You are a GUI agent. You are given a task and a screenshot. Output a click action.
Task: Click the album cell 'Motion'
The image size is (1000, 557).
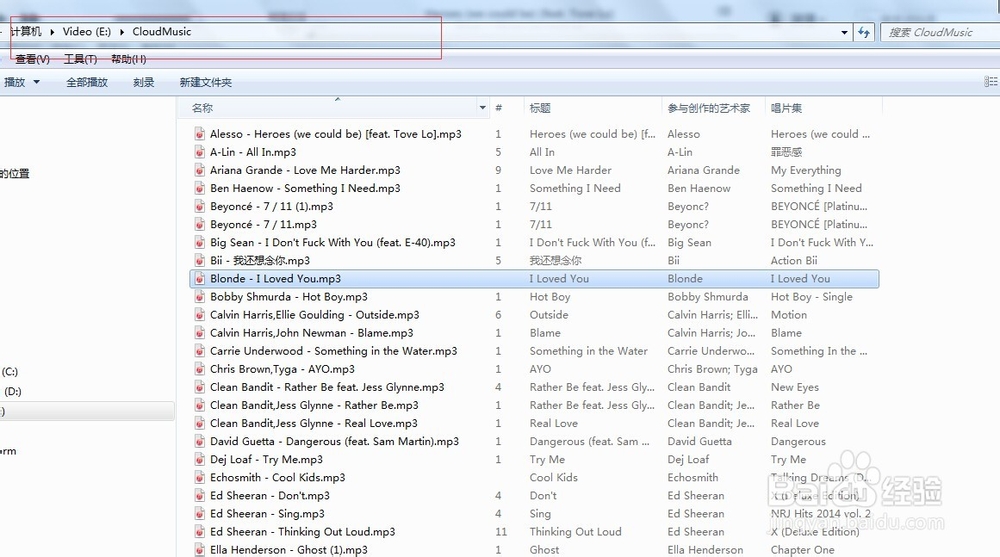[789, 315]
